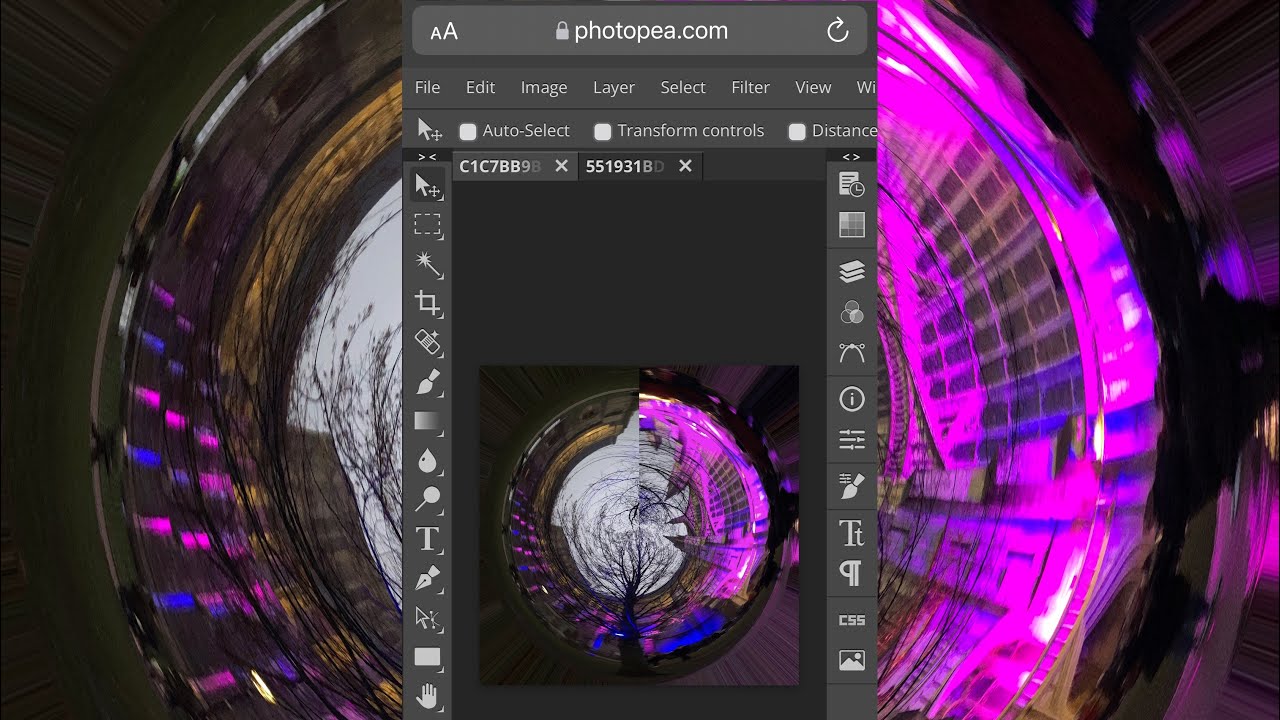Open the History panel
Image resolution: width=1280 pixels, height=720 pixels.
pyautogui.click(x=852, y=185)
